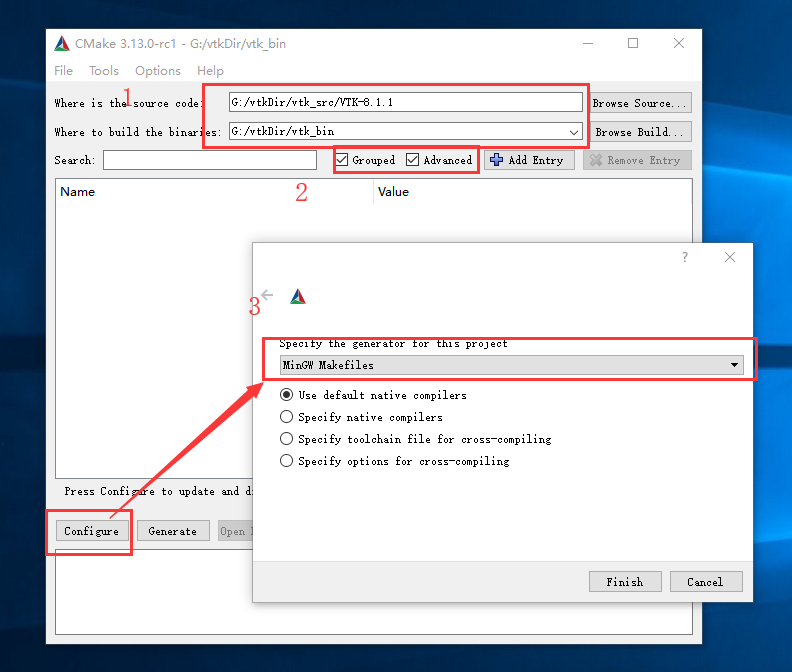
Task: Click the Generate button
Action: click(x=173, y=531)
